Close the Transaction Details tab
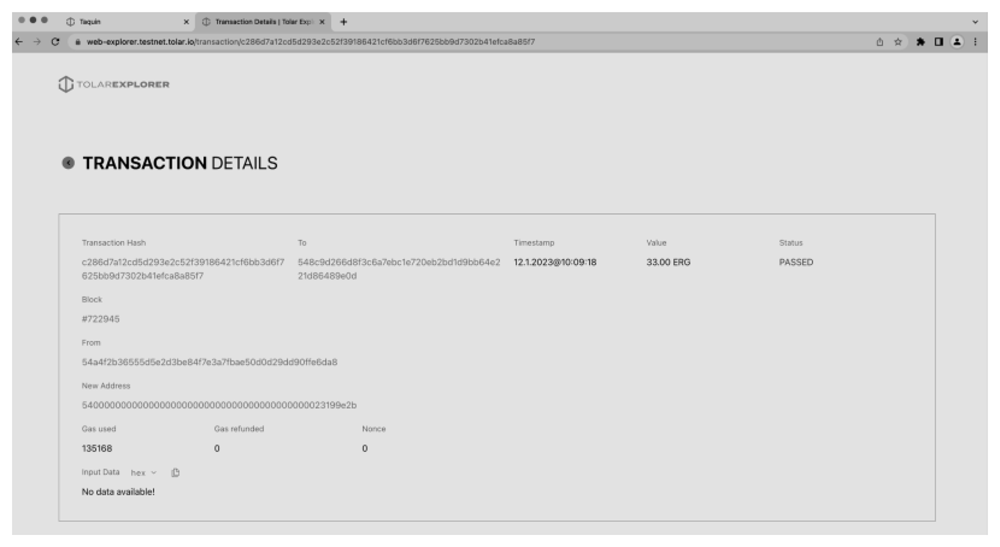This screenshot has width=1000, height=547. coord(322,22)
